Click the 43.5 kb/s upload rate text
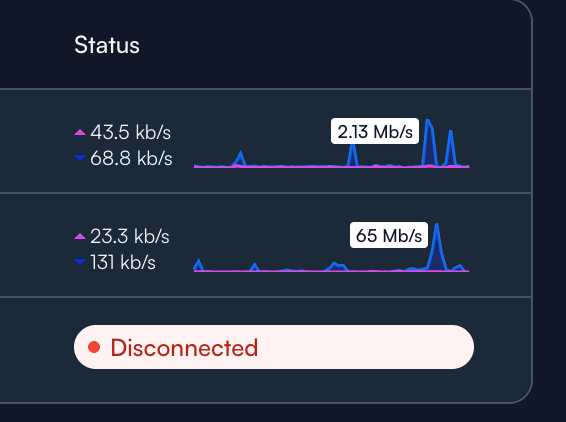Viewport: 566px width, 422px height. pos(130,132)
